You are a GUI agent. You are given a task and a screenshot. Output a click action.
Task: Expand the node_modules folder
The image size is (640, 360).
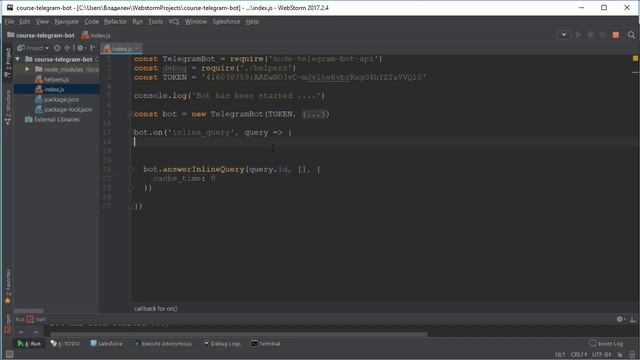point(27,69)
